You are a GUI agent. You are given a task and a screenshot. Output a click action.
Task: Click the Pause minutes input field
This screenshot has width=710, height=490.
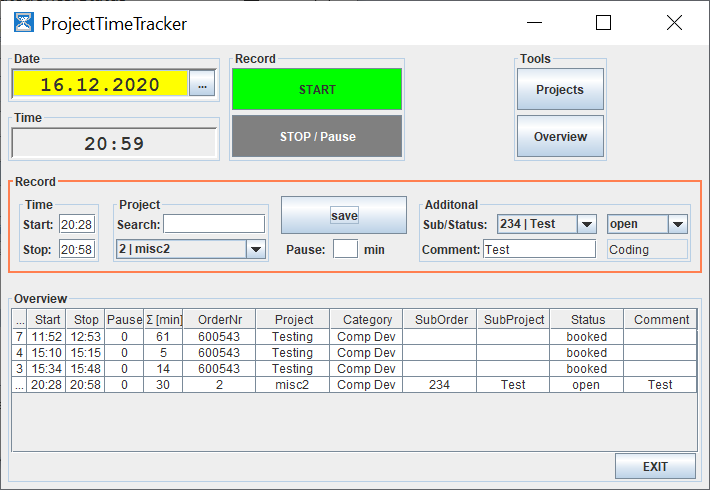click(345, 249)
